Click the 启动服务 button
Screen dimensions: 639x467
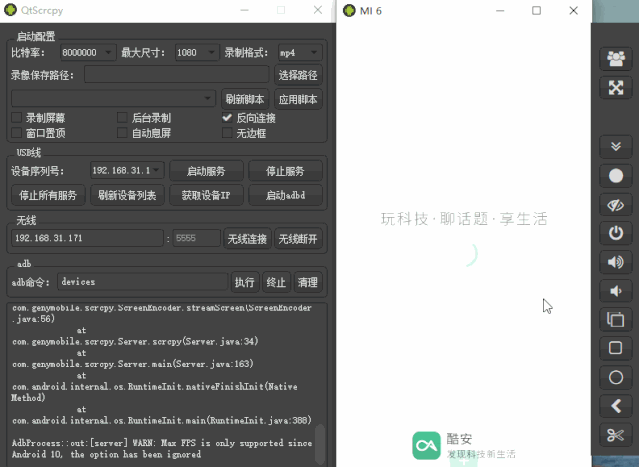[206, 171]
